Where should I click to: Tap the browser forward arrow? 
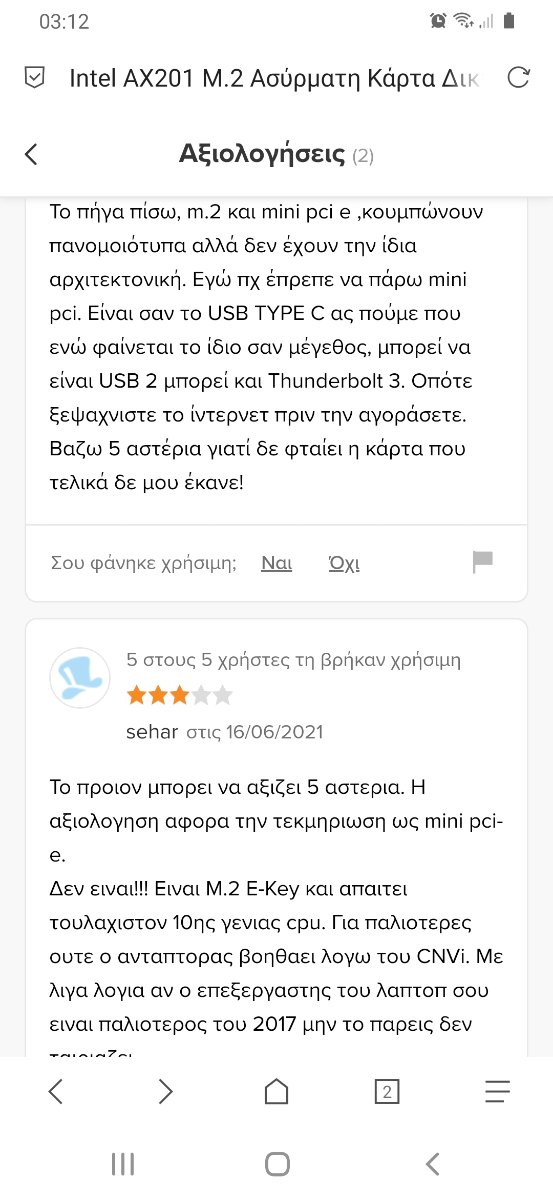click(x=166, y=1091)
